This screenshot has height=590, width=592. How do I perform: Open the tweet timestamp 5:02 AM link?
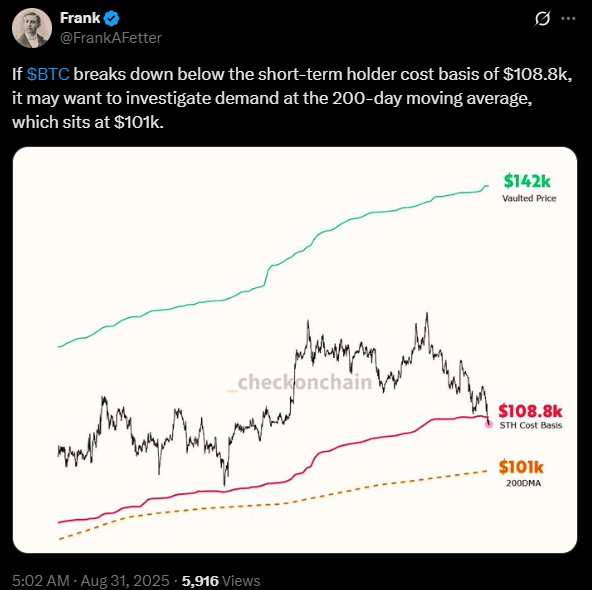point(41,581)
